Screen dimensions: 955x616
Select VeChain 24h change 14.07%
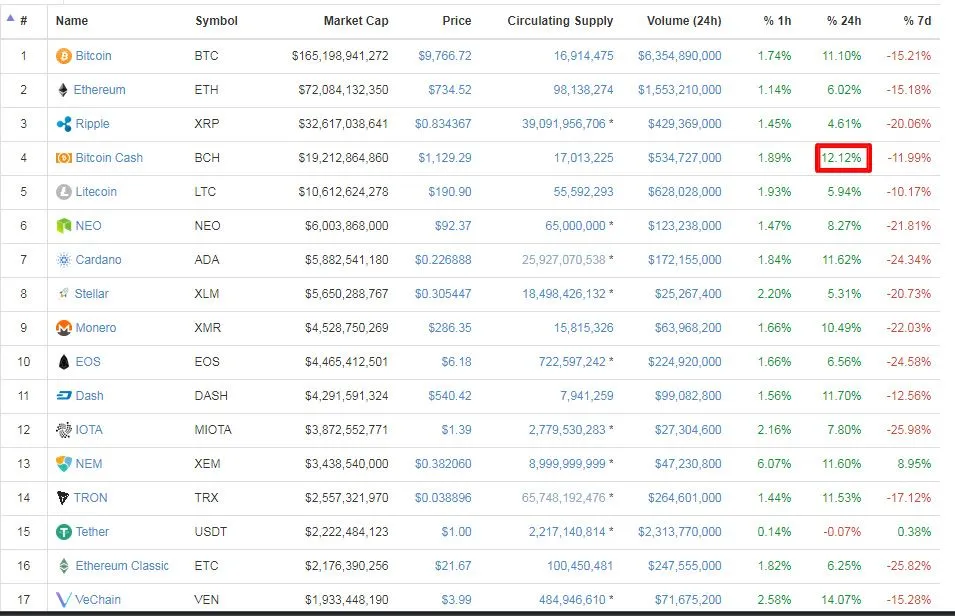841,600
